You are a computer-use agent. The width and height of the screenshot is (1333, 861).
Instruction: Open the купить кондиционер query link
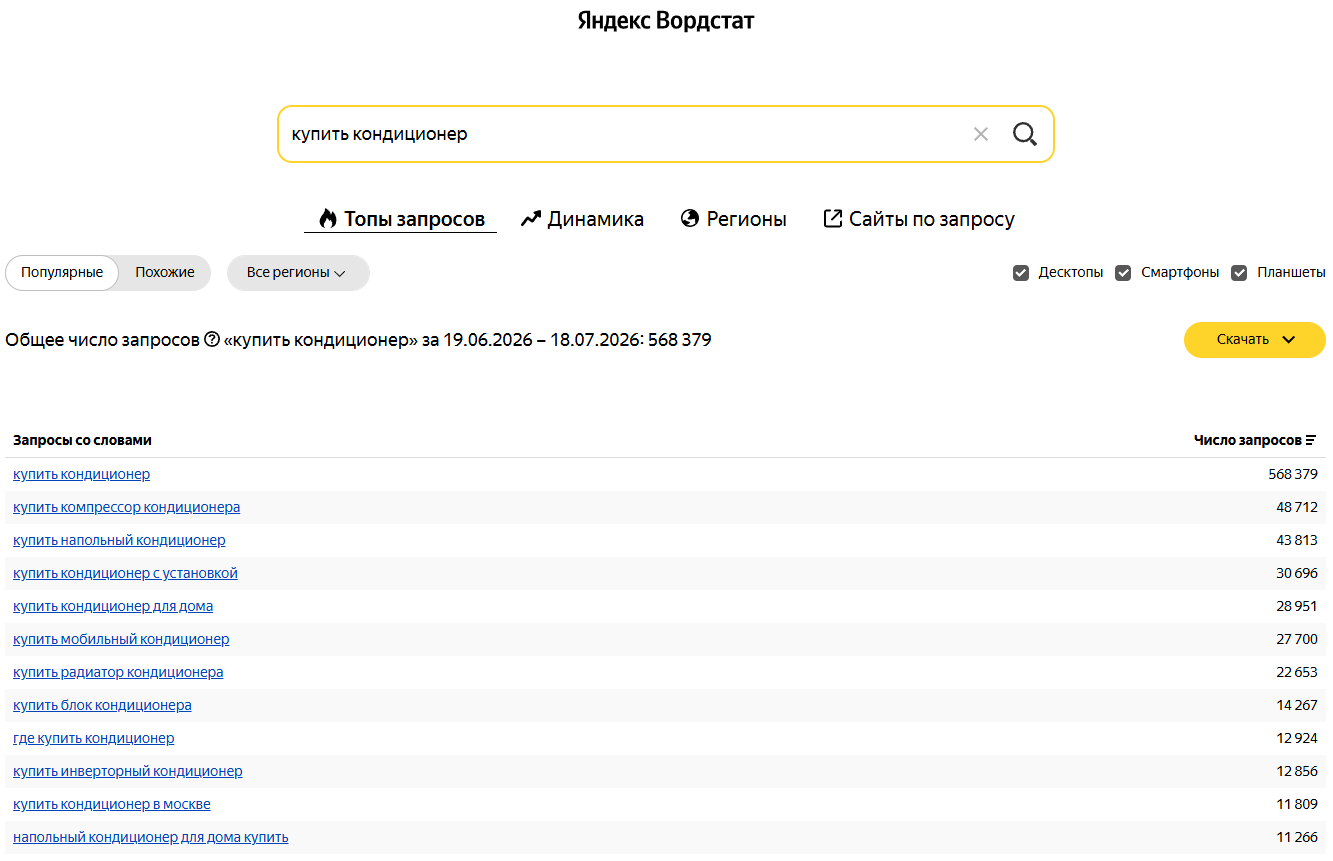click(82, 474)
